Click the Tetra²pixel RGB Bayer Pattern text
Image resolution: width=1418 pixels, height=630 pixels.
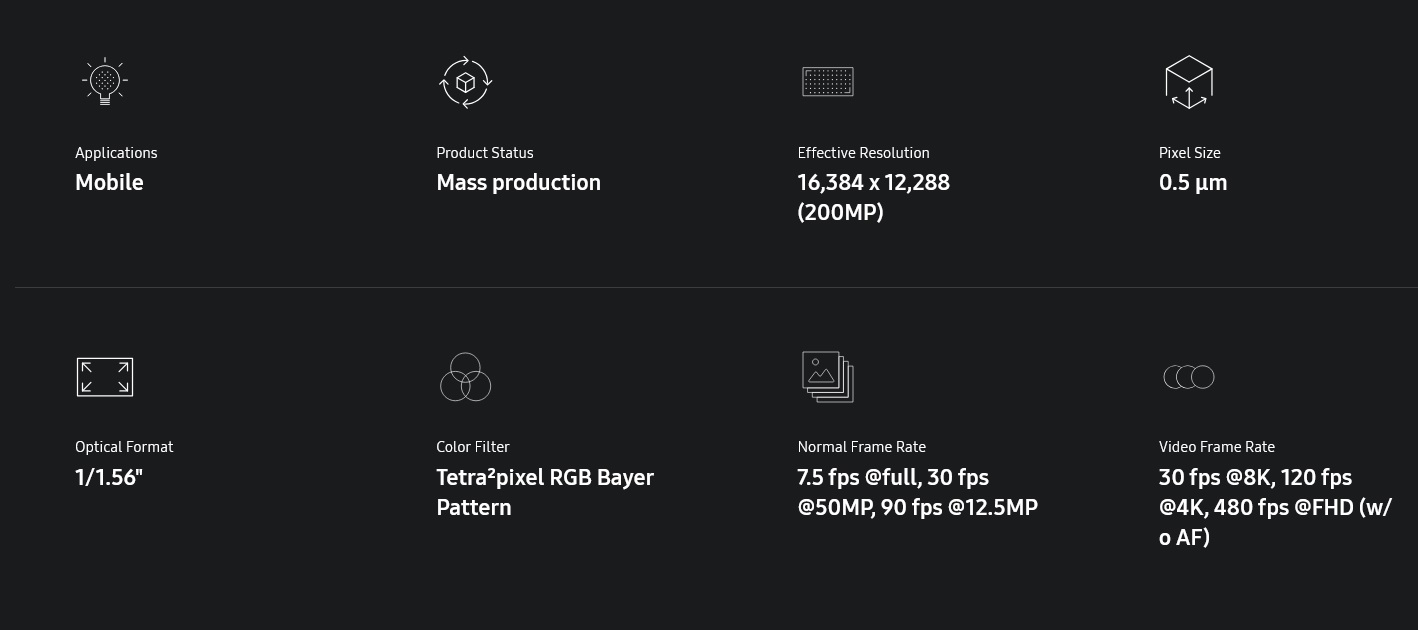pyautogui.click(x=544, y=492)
